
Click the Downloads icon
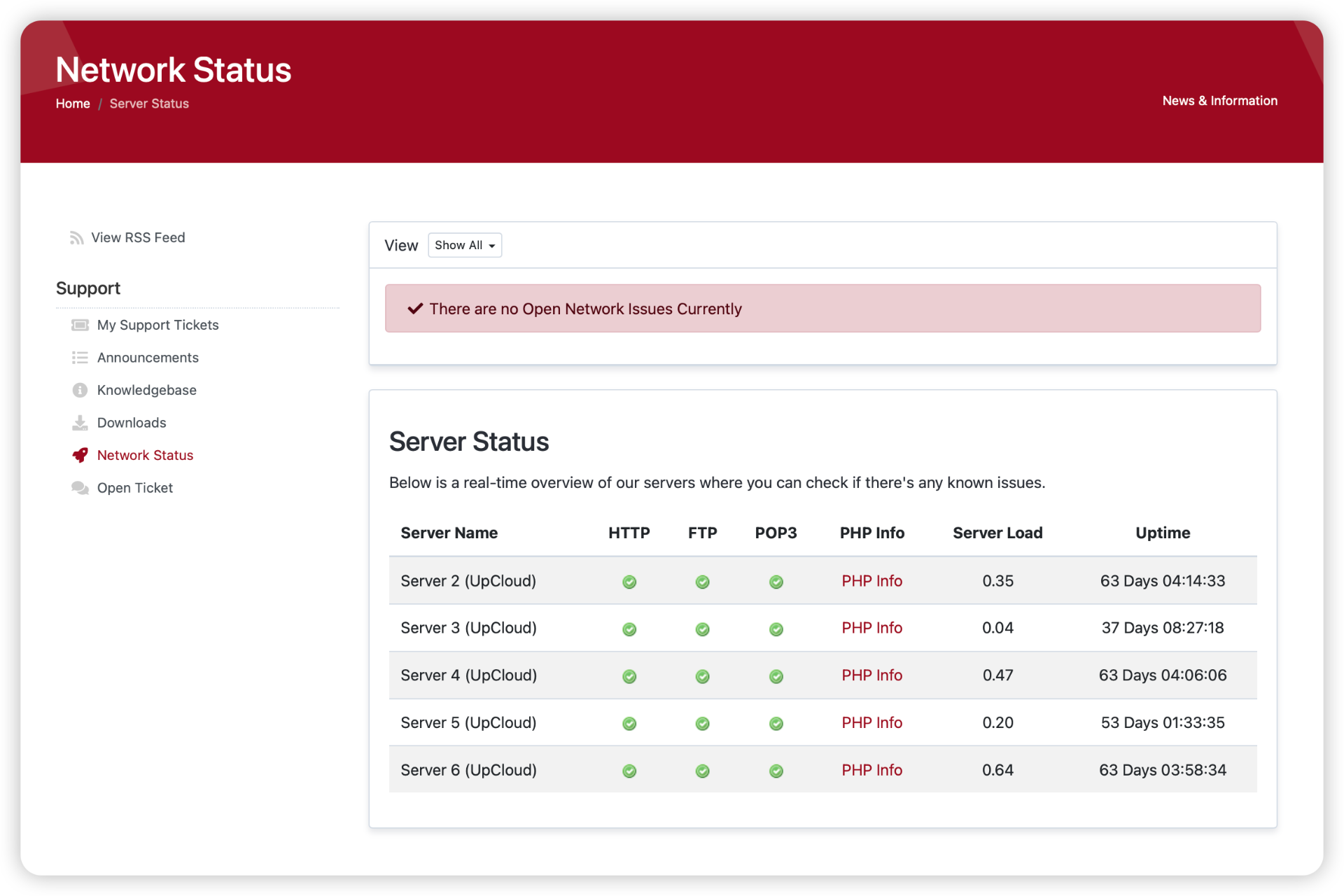pyautogui.click(x=80, y=422)
